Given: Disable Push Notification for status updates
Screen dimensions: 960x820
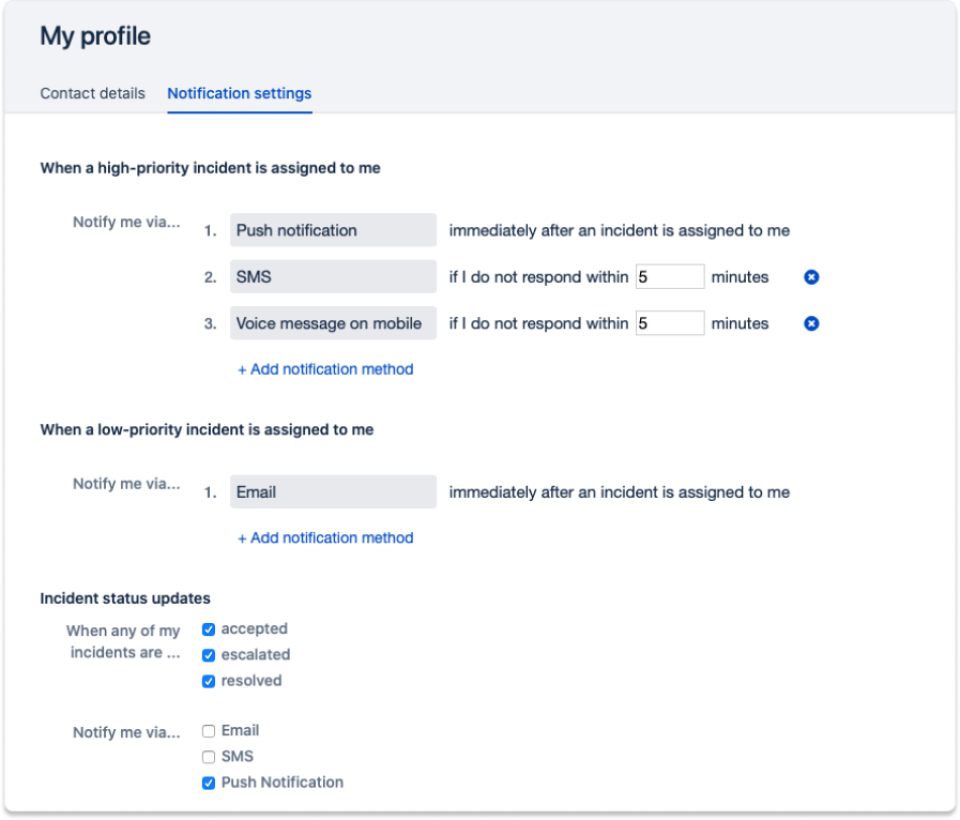Looking at the screenshot, I should pyautogui.click(x=208, y=782).
